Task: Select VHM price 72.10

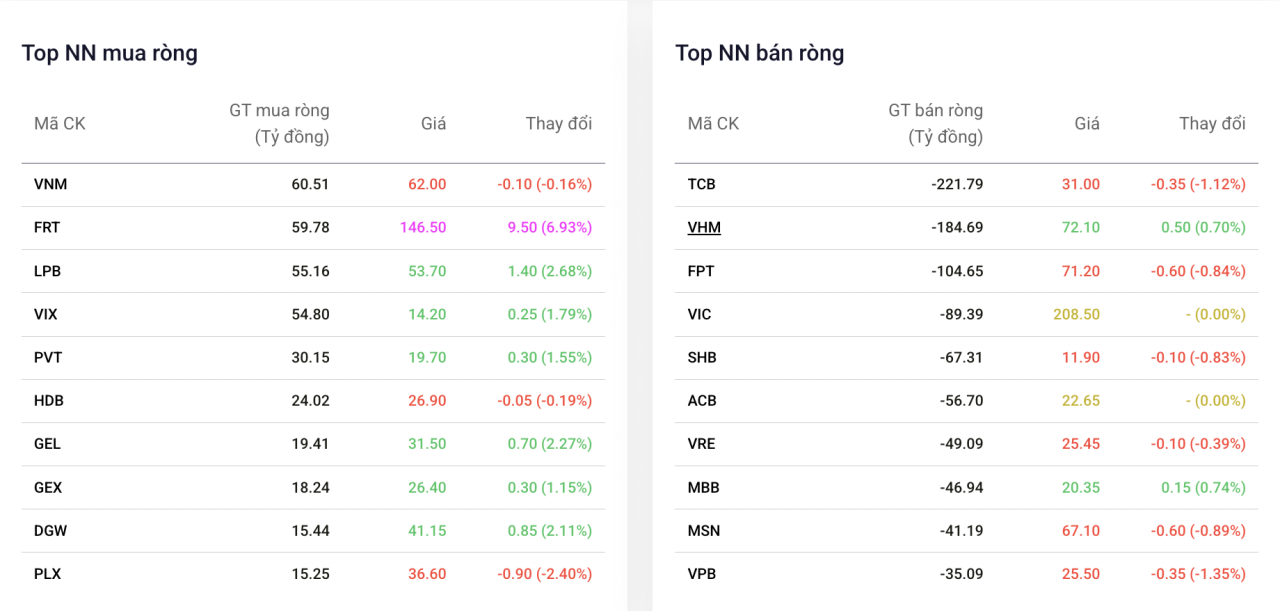Action: pyautogui.click(x=1080, y=227)
